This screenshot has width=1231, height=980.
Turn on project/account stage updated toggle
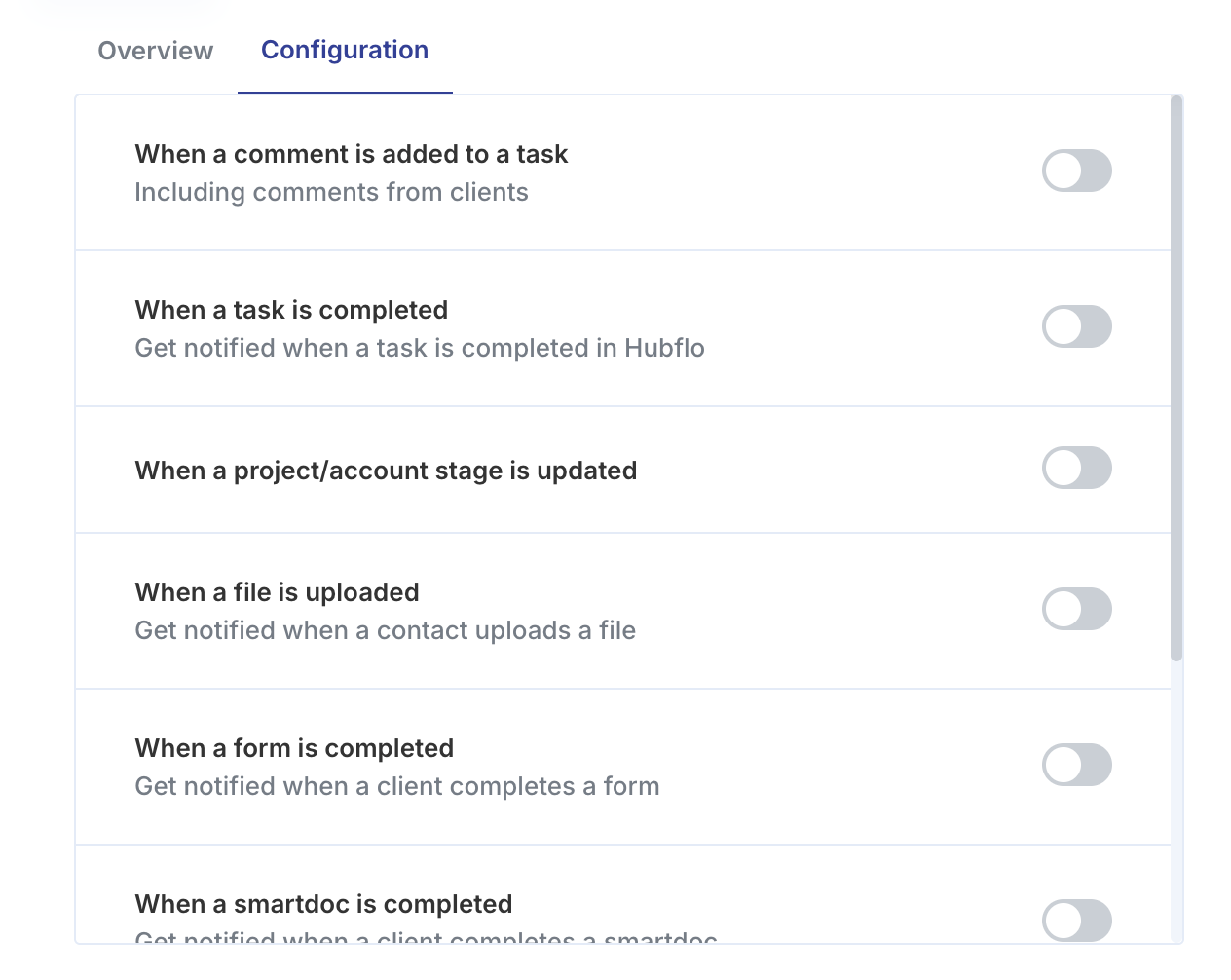tap(1077, 468)
